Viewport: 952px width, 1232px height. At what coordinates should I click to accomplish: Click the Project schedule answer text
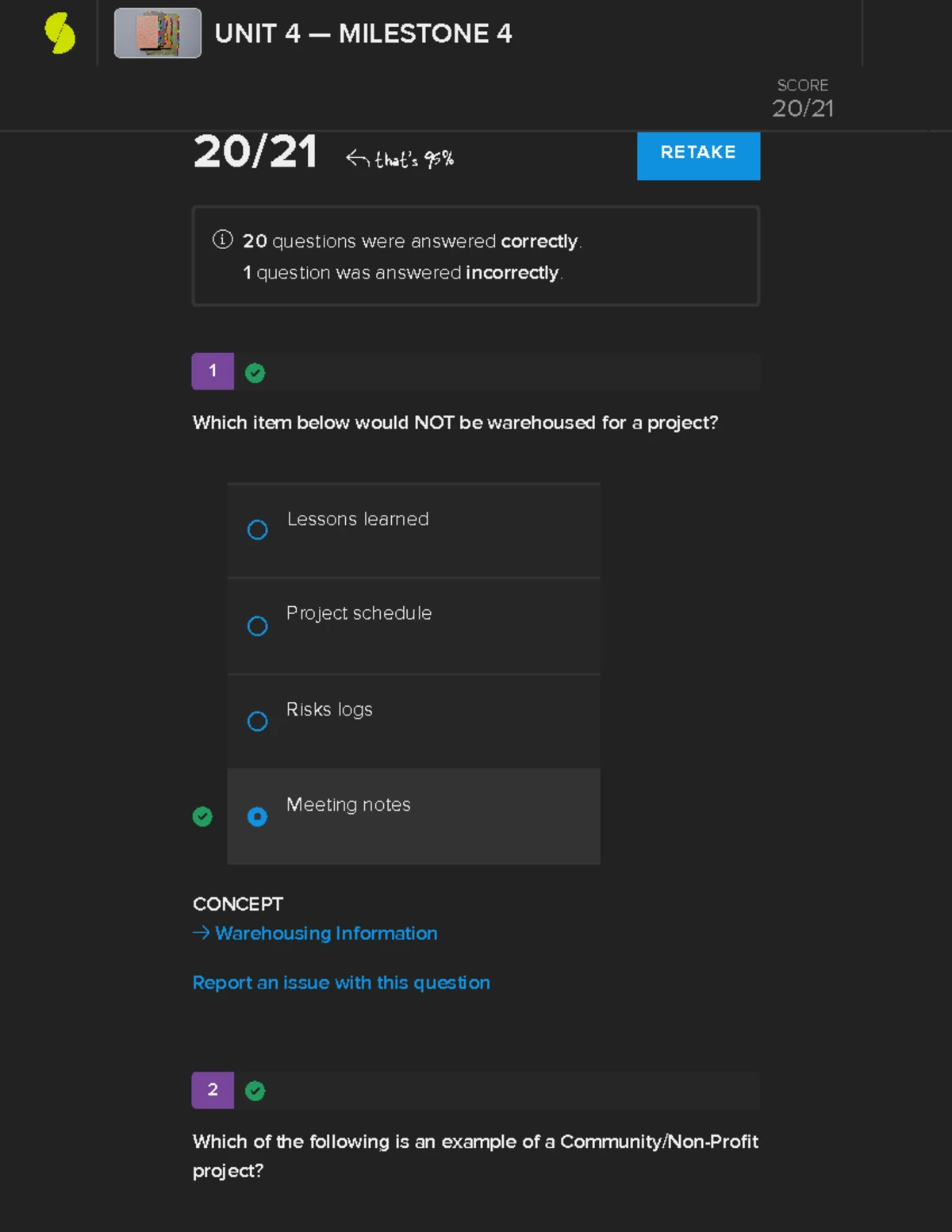[359, 613]
